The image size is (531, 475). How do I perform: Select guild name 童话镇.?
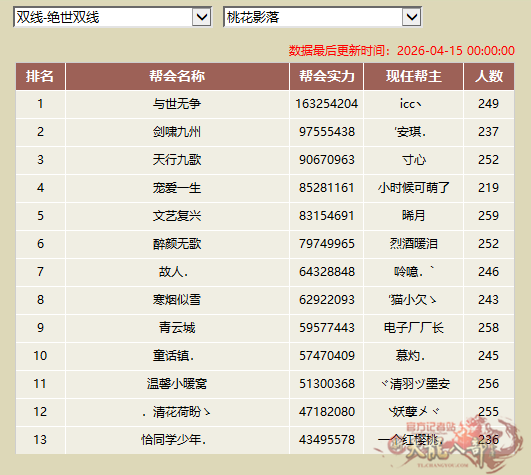click(x=173, y=356)
